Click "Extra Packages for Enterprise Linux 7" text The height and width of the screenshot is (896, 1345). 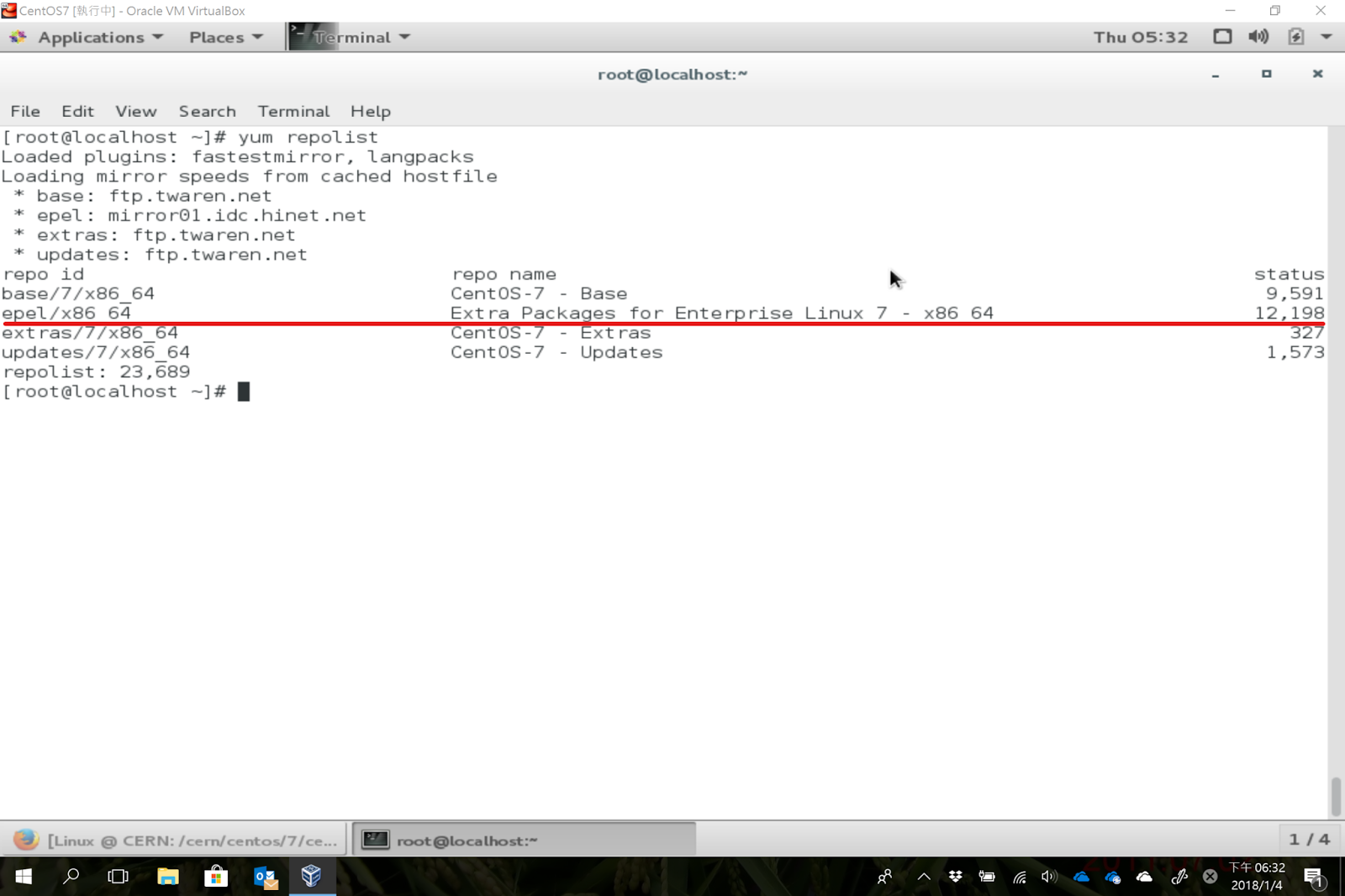coord(668,313)
